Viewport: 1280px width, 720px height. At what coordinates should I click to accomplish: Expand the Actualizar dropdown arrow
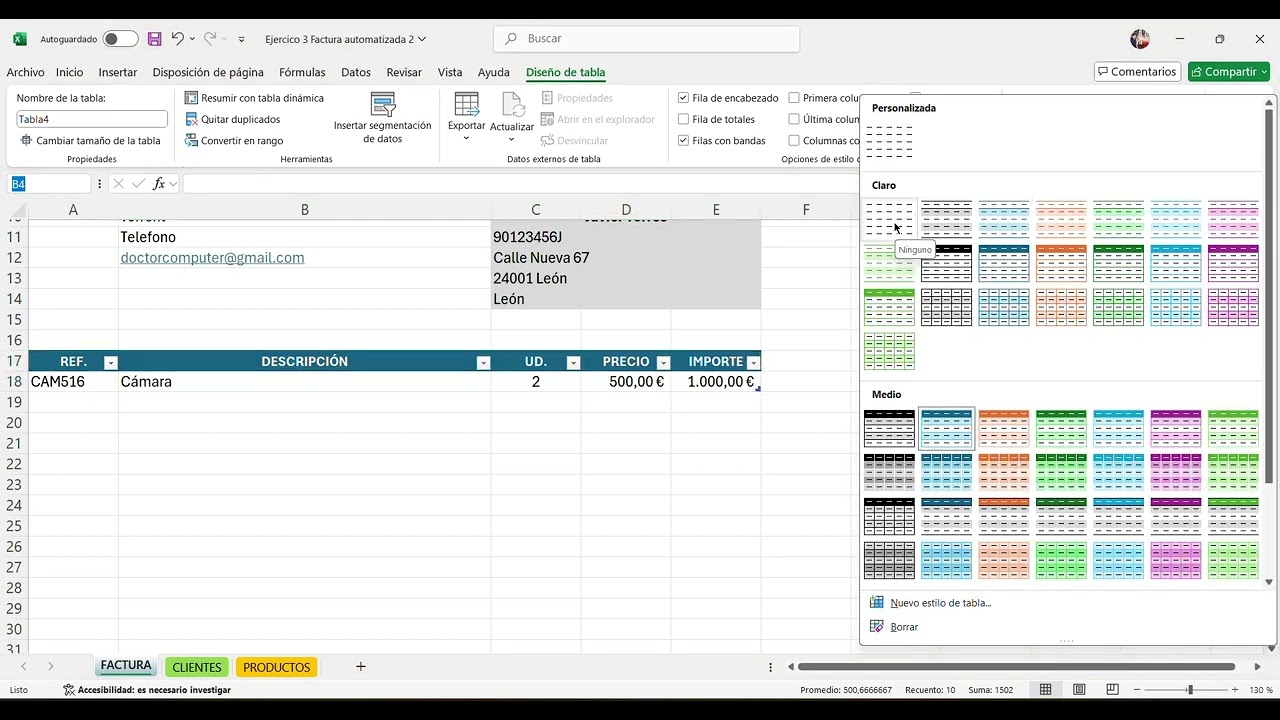click(512, 139)
